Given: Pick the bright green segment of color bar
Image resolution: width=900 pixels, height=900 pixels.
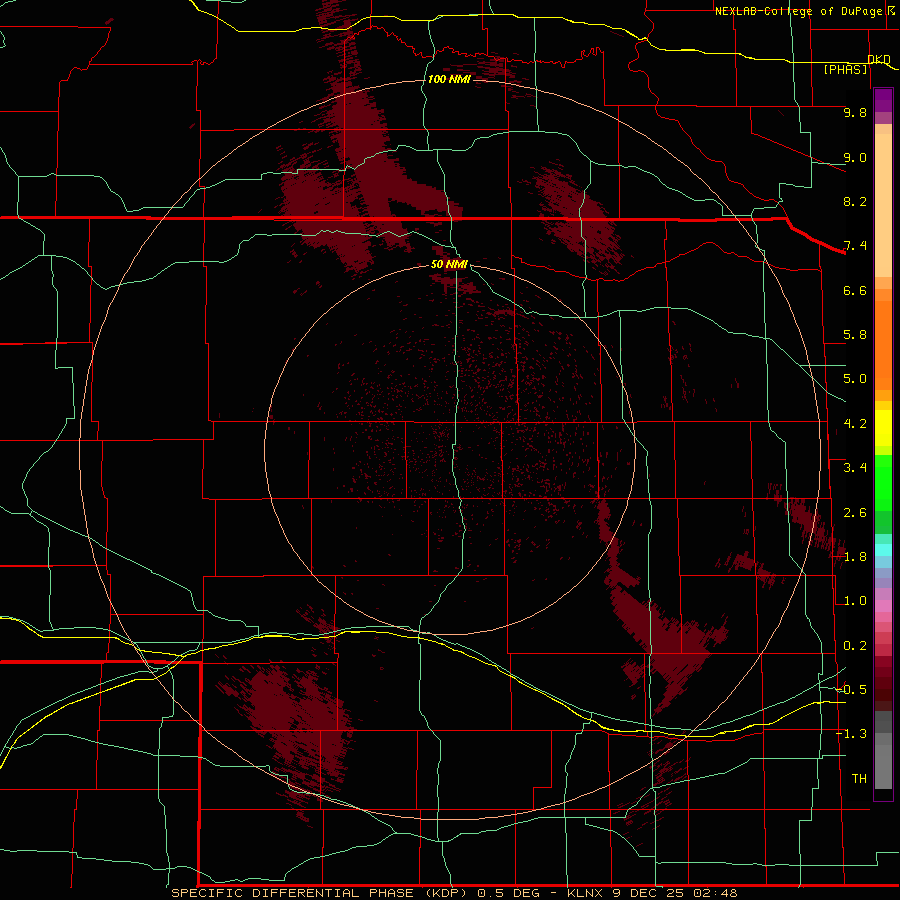Looking at the screenshot, I should (883, 482).
